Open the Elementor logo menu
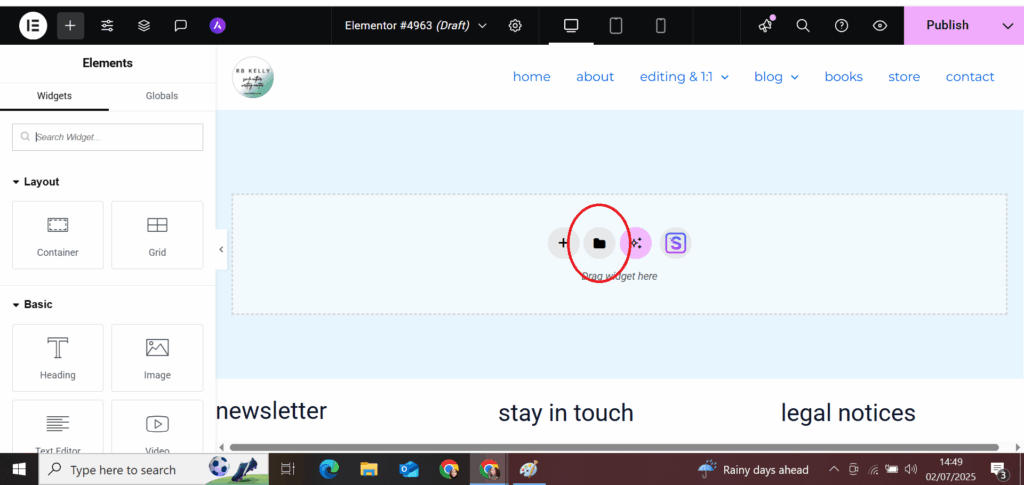This screenshot has height=485, width=1024. tap(32, 25)
